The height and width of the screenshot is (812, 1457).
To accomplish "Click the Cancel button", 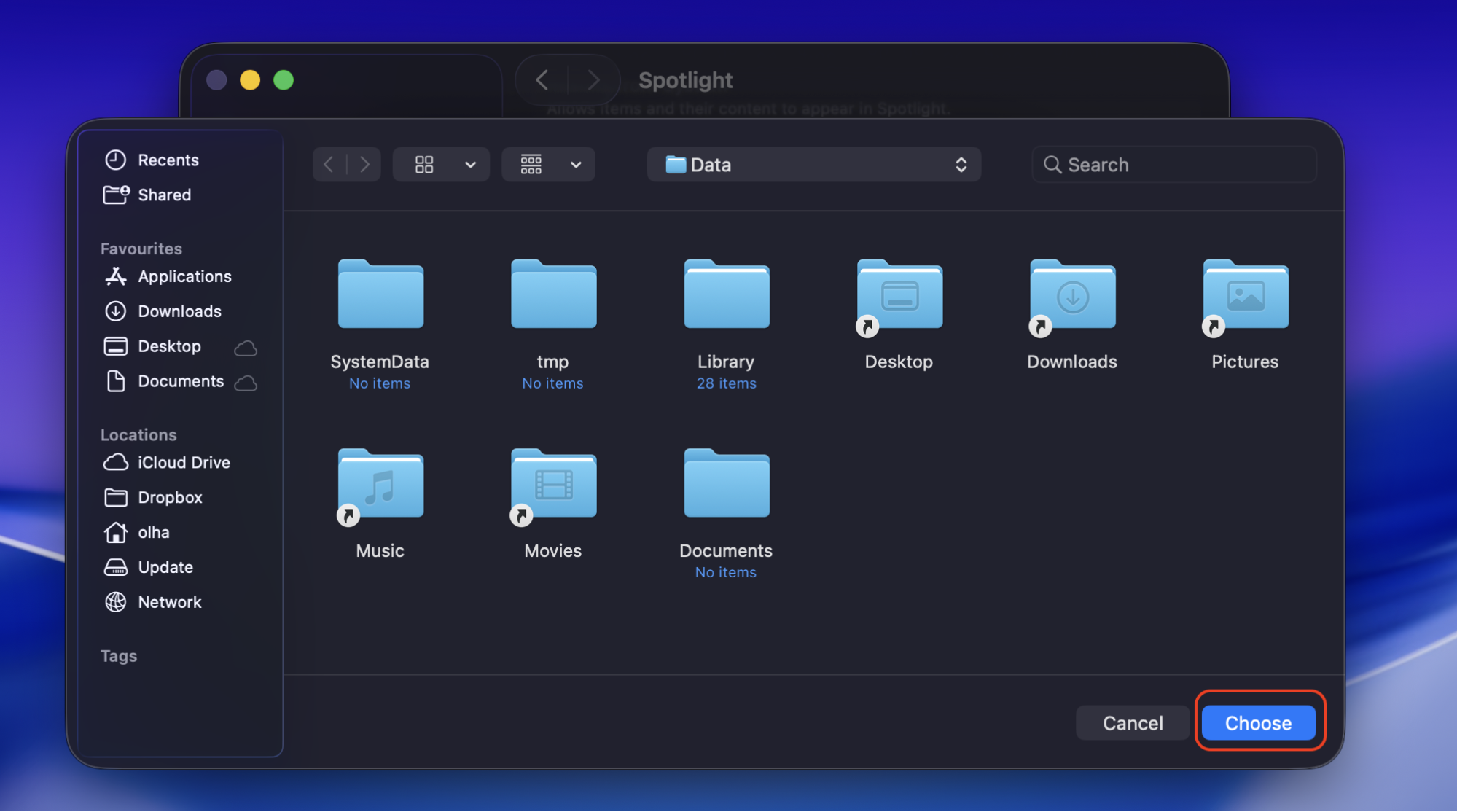I will coord(1133,723).
